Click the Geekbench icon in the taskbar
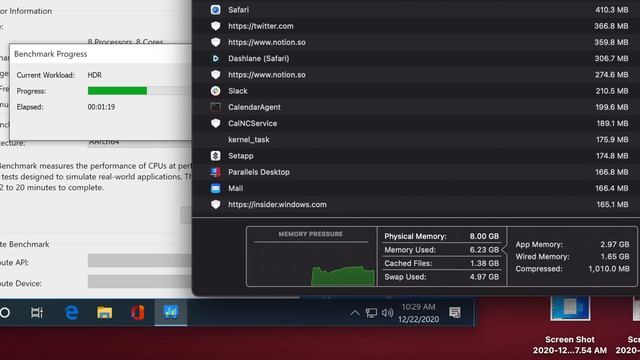Viewport: 640px width, 360px height. [x=171, y=312]
